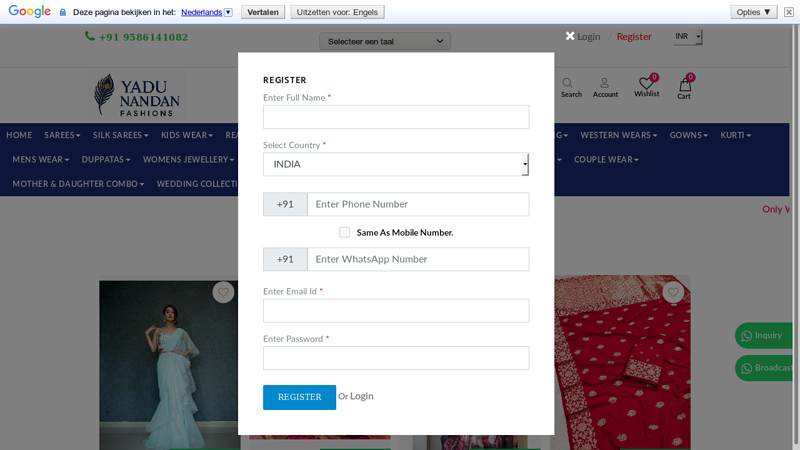Open the Opties menu
The width and height of the screenshot is (800, 450).
point(754,12)
